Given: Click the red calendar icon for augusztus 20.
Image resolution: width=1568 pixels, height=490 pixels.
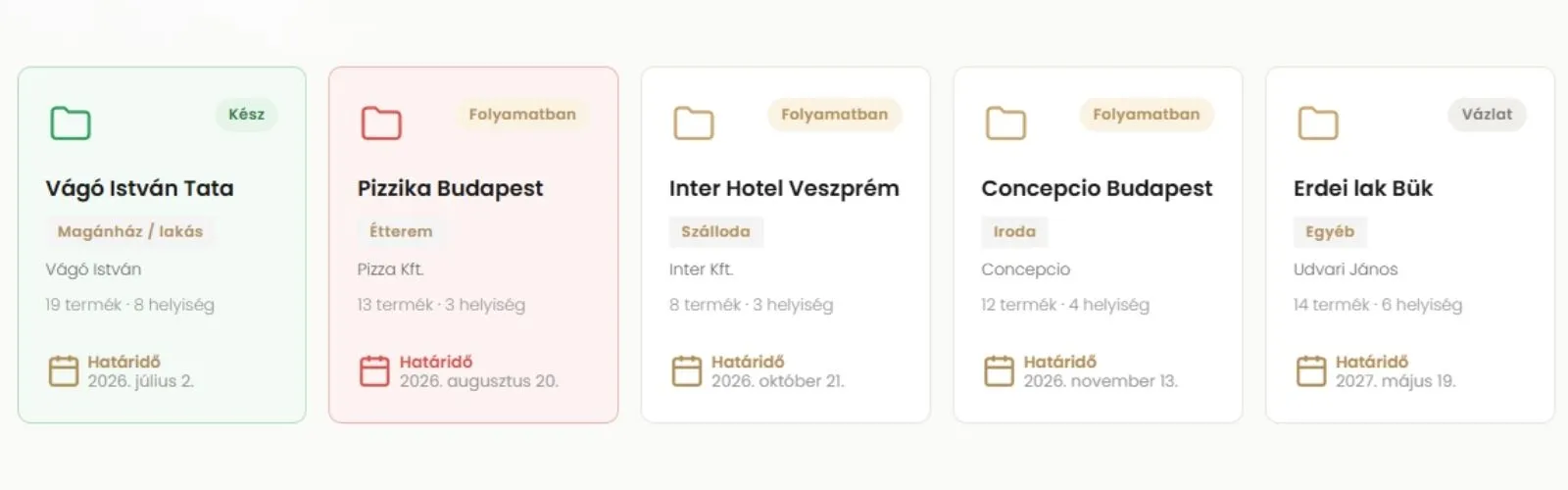Looking at the screenshot, I should coord(375,371).
